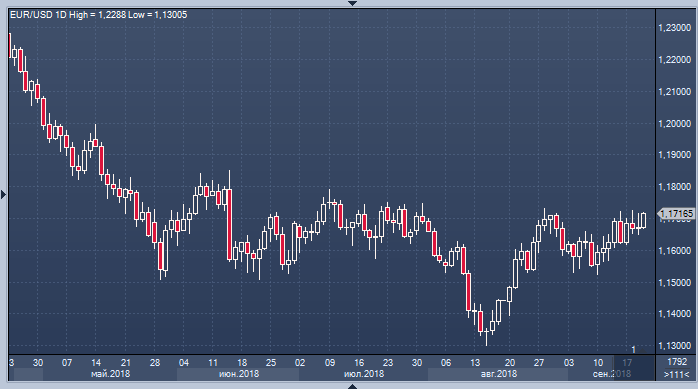This screenshot has height=389, width=698.
Task: Click the сен.2018 month segment
Action: (x=612, y=374)
